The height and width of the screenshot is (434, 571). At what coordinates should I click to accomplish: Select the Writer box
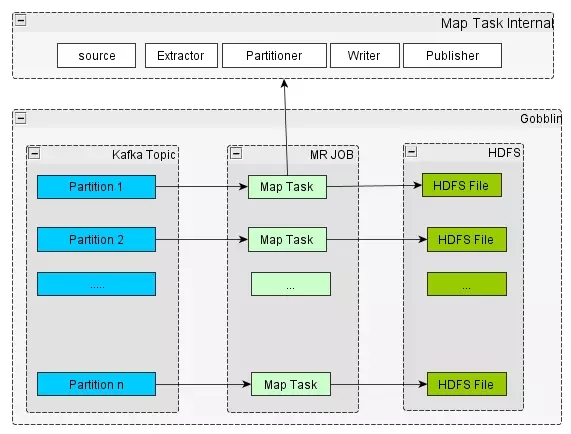pos(365,56)
